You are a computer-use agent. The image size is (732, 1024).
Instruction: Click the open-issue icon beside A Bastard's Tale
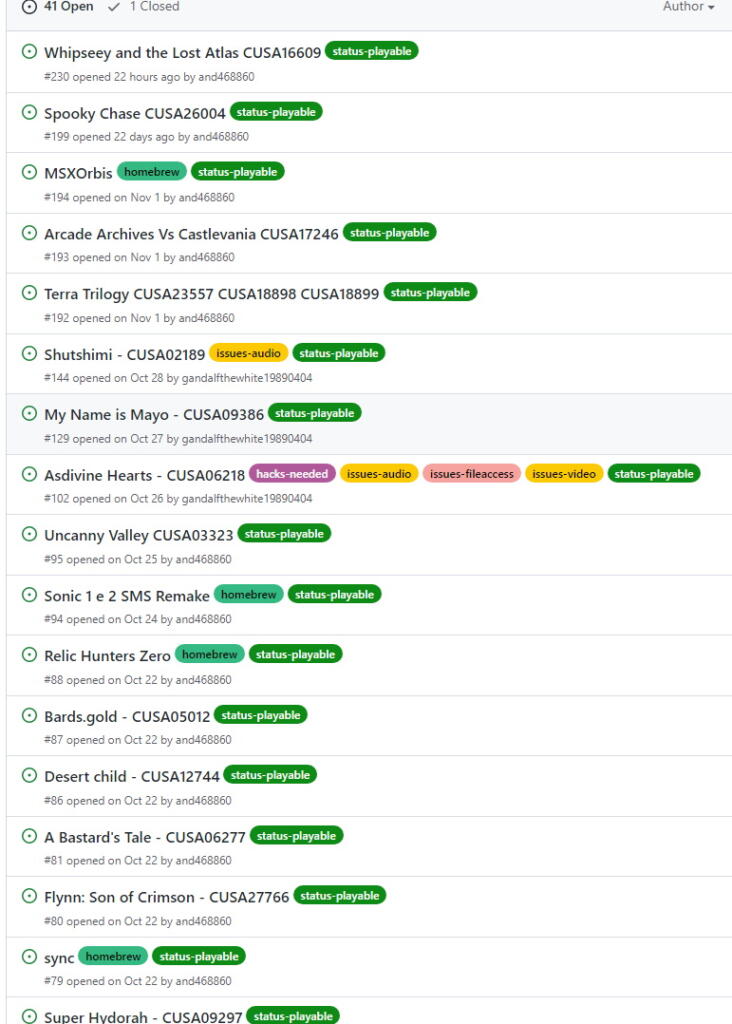point(29,837)
